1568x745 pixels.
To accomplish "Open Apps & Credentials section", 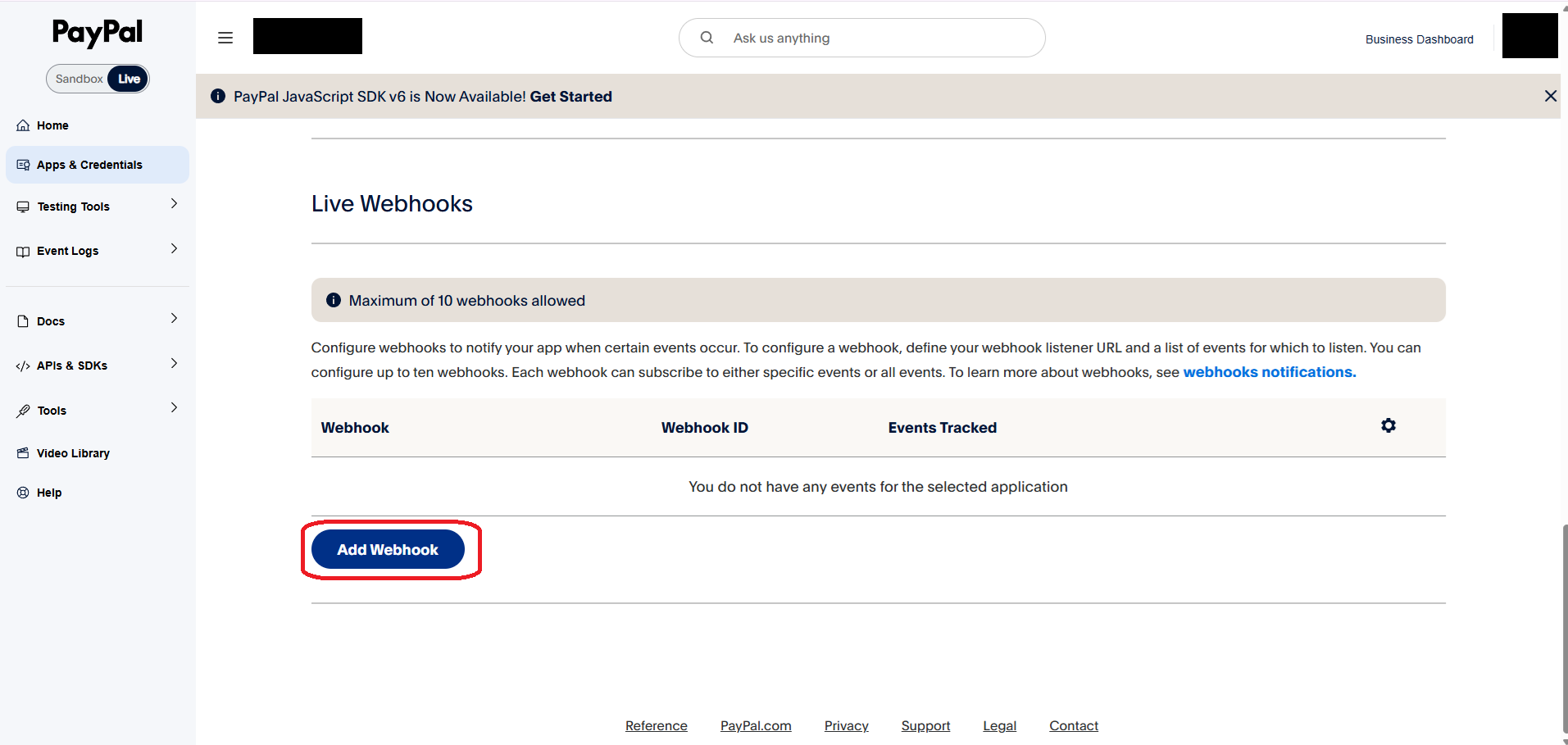I will point(98,165).
